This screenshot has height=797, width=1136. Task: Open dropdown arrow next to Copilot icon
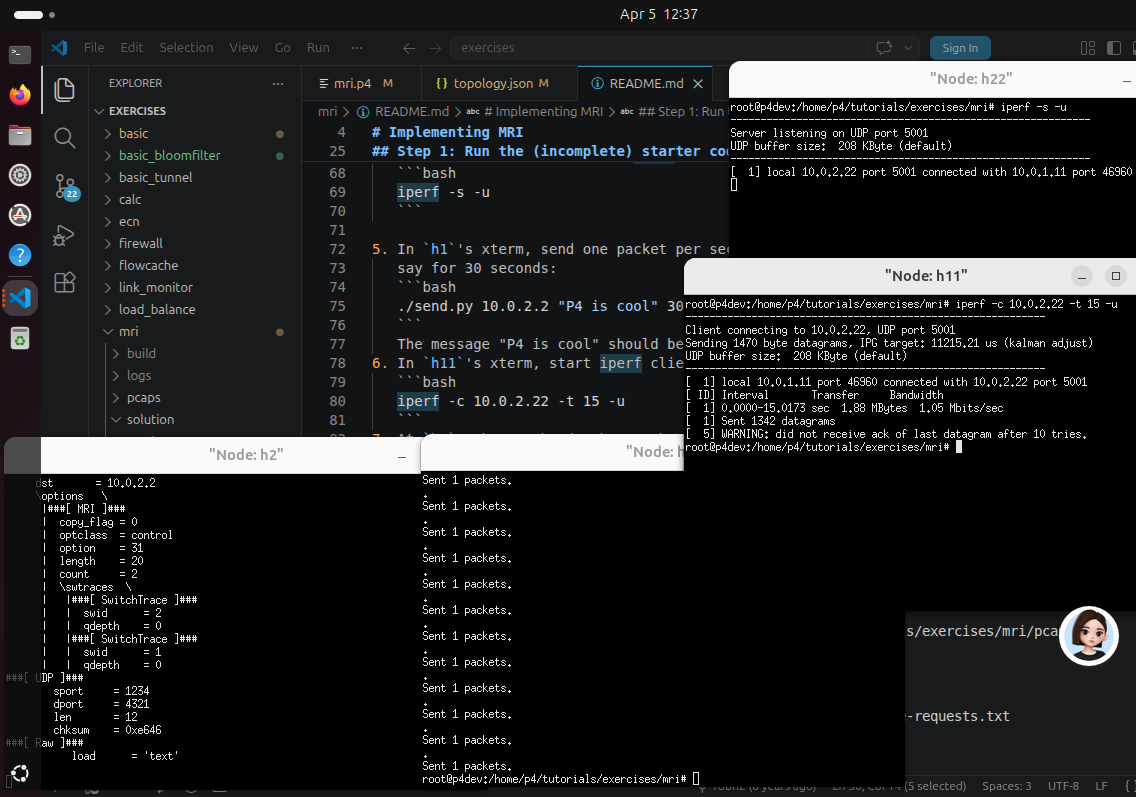coord(908,48)
